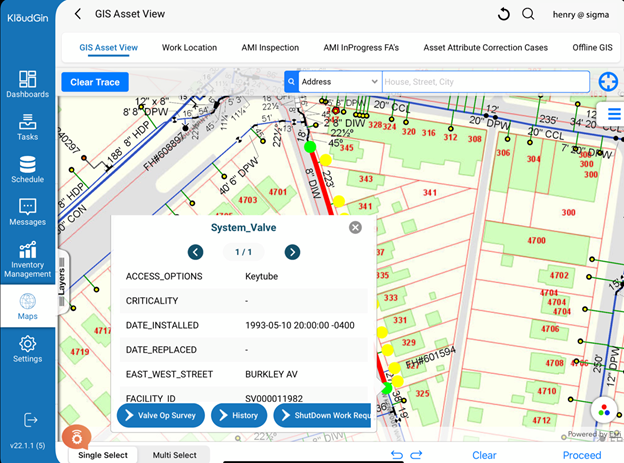Open Messages from the sidebar

(27, 212)
